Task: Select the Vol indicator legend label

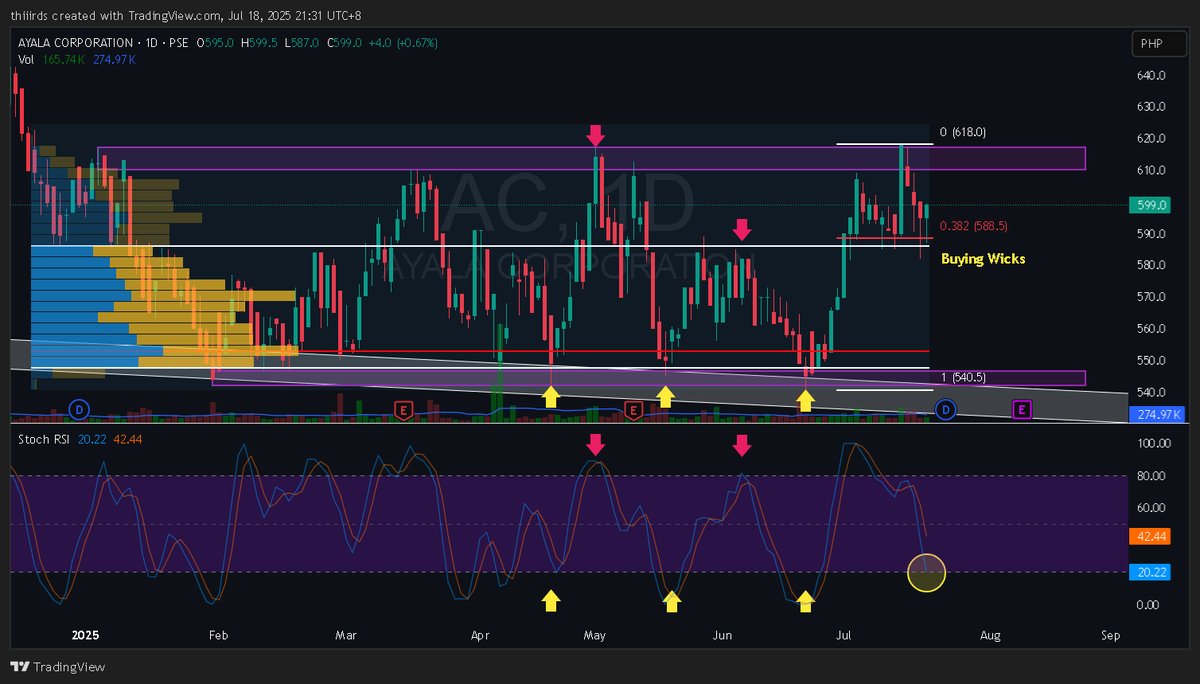Action: point(24,60)
